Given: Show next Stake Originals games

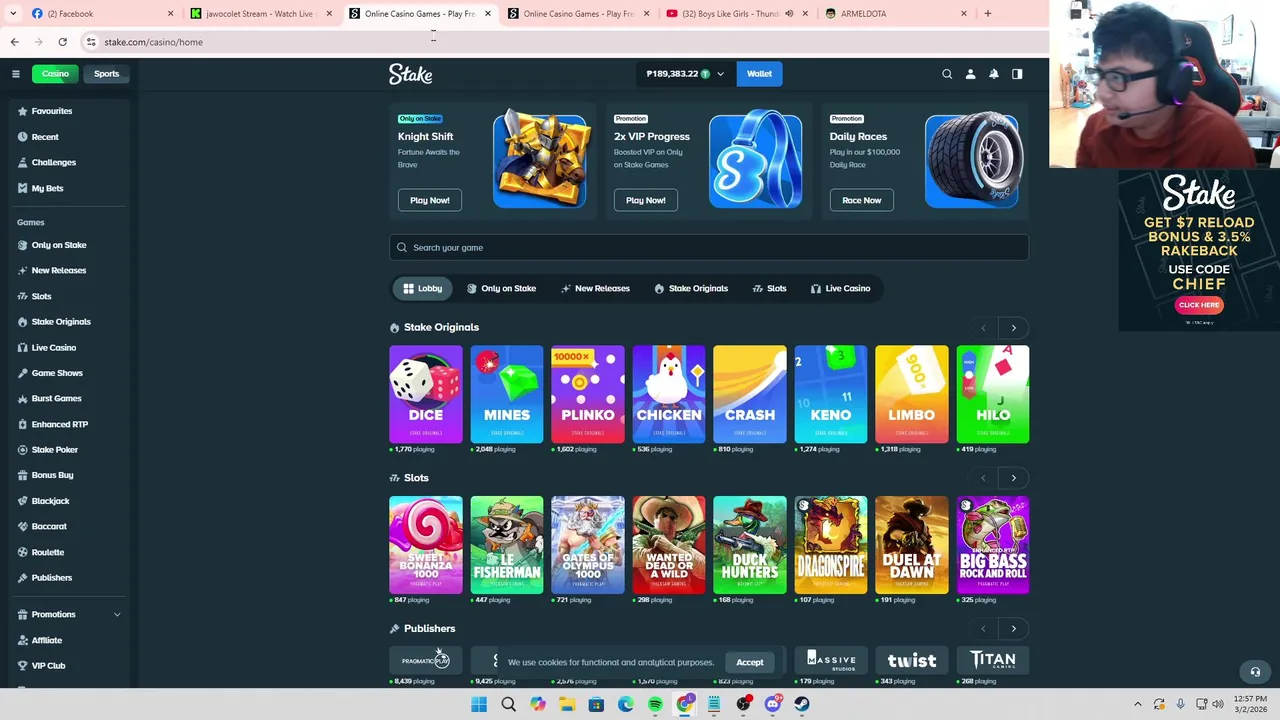Looking at the screenshot, I should pyautogui.click(x=1013, y=328).
